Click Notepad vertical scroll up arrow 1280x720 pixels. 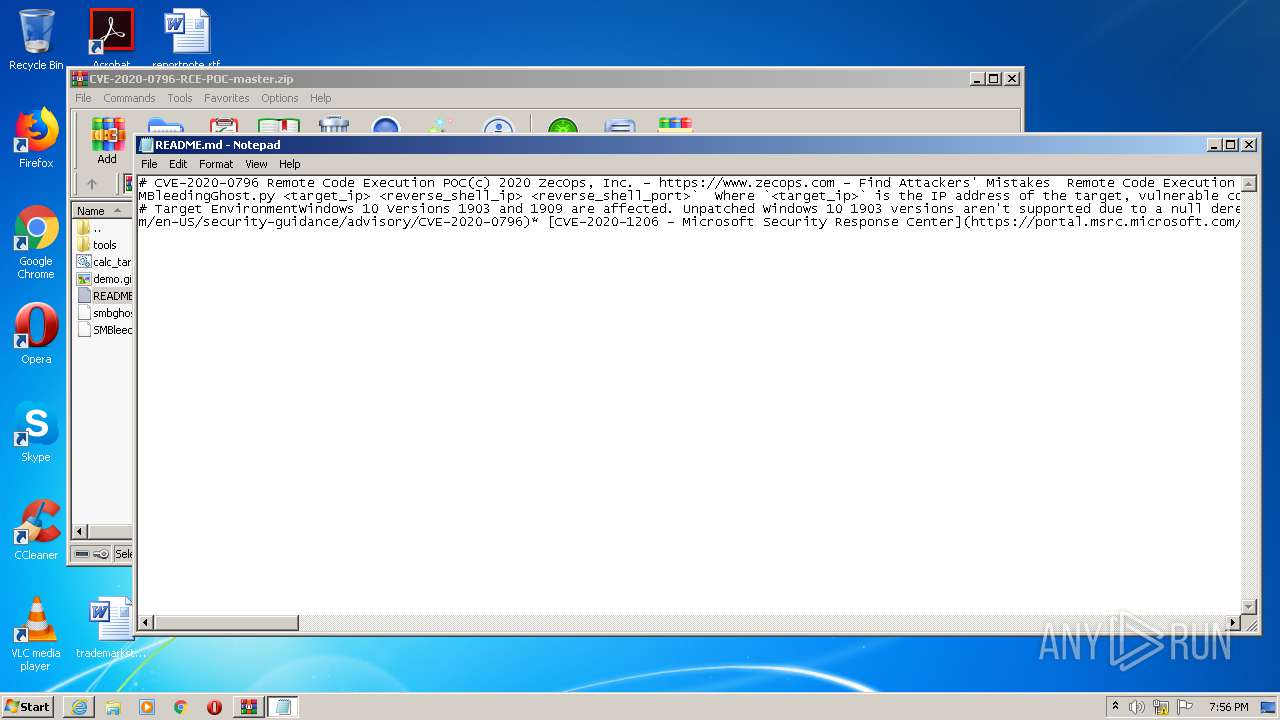point(1248,183)
